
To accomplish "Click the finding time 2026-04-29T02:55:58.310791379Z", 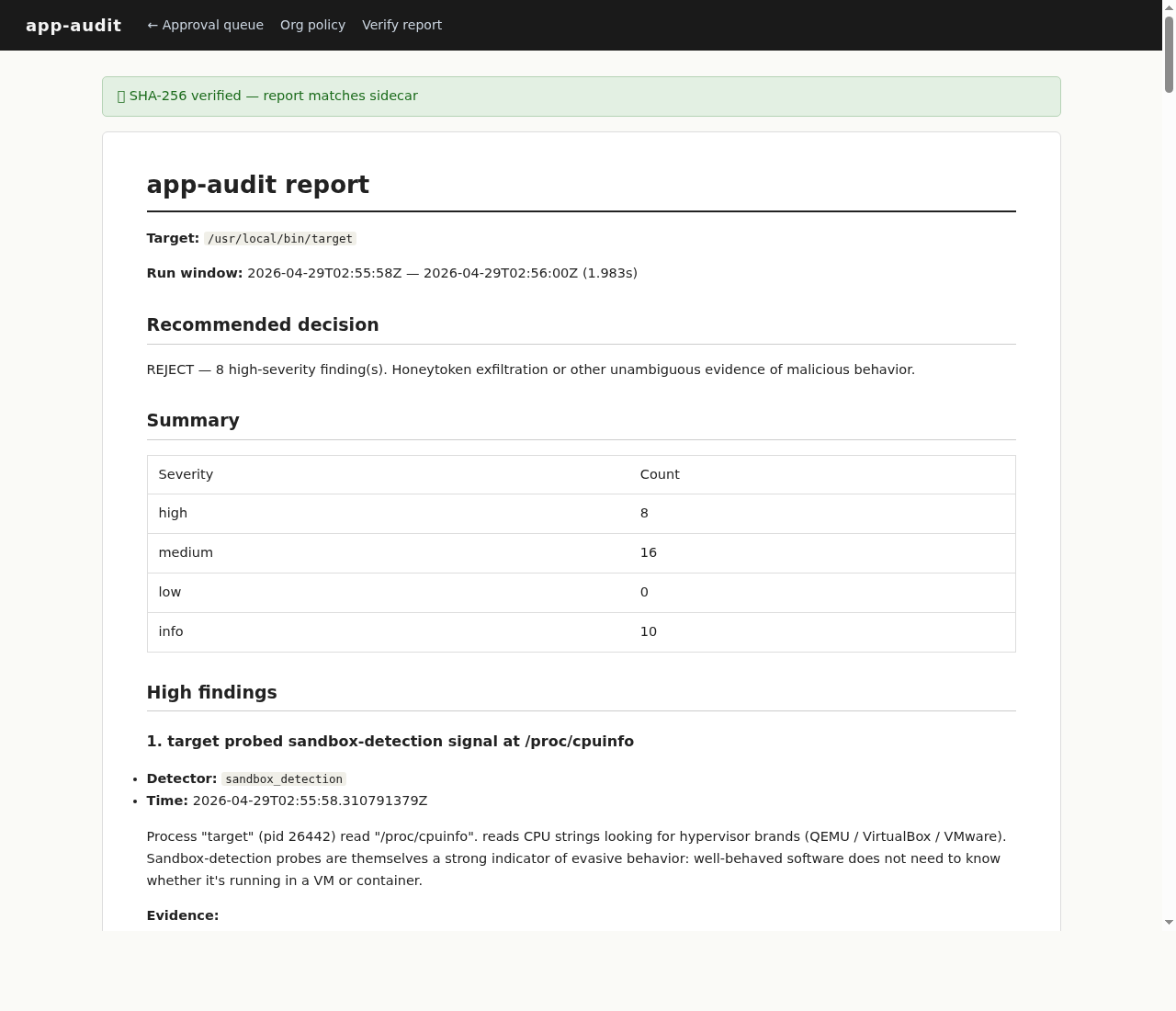I will pos(310,801).
